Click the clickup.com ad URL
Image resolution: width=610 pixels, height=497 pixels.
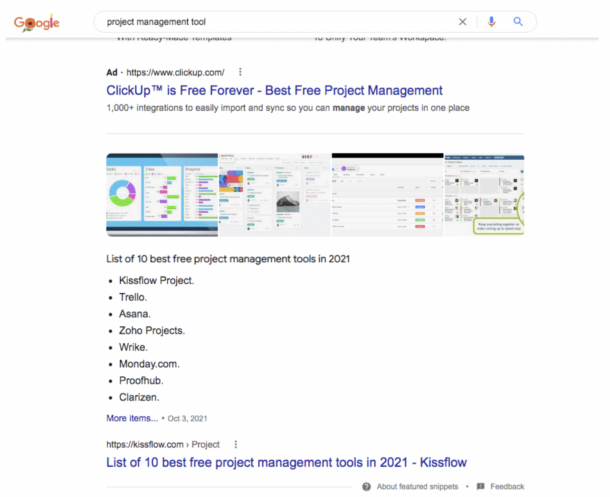point(174,72)
